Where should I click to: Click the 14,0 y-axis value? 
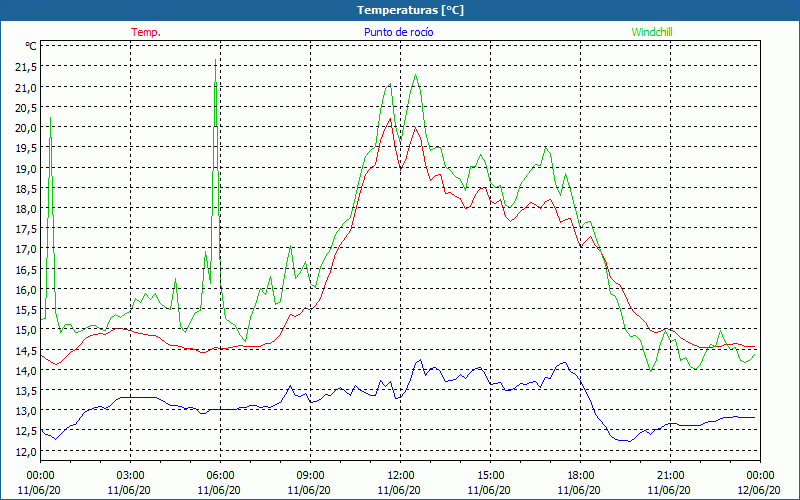tap(26, 370)
